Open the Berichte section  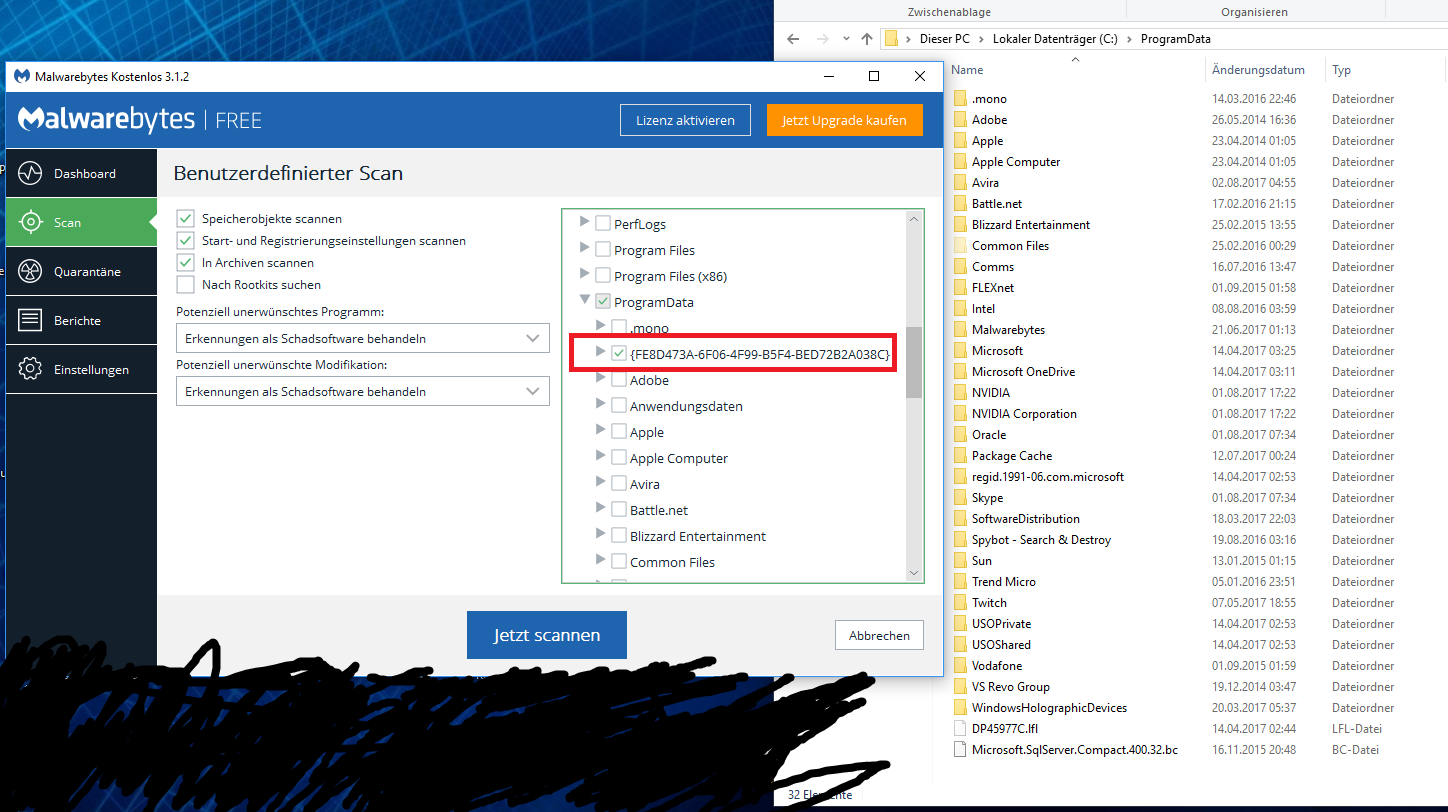click(x=82, y=320)
